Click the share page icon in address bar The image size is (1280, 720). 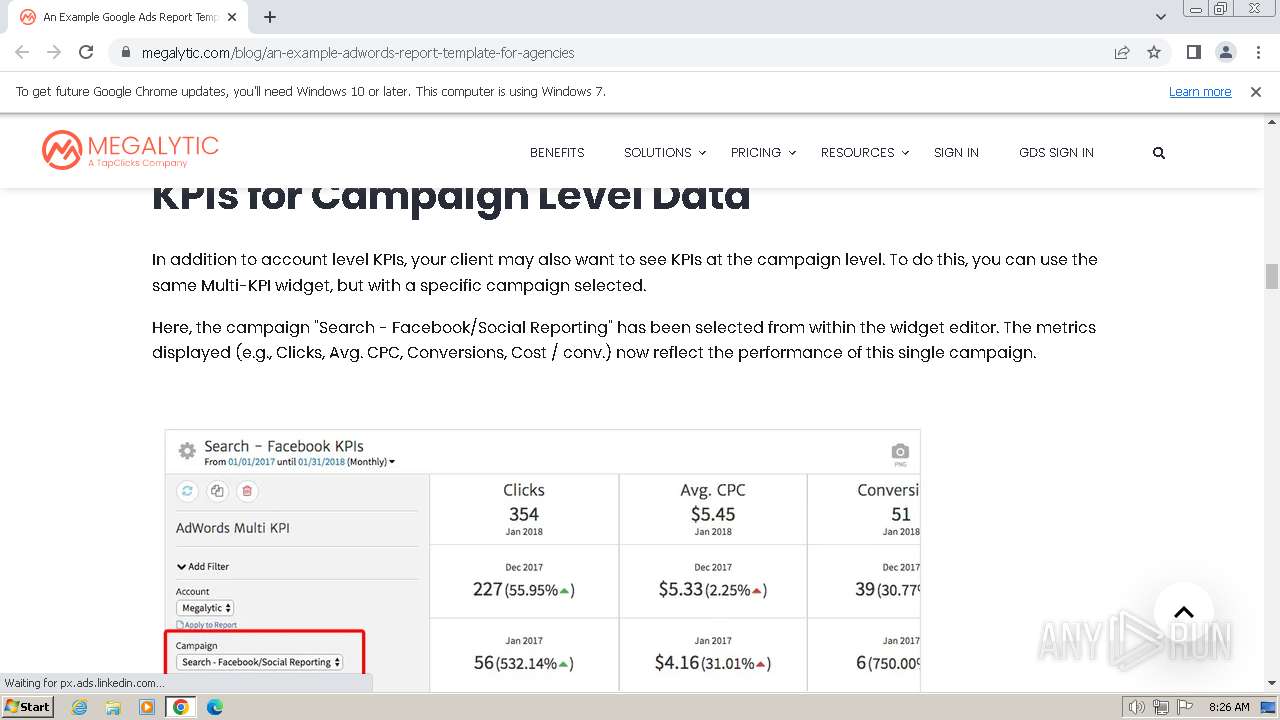[x=1122, y=52]
